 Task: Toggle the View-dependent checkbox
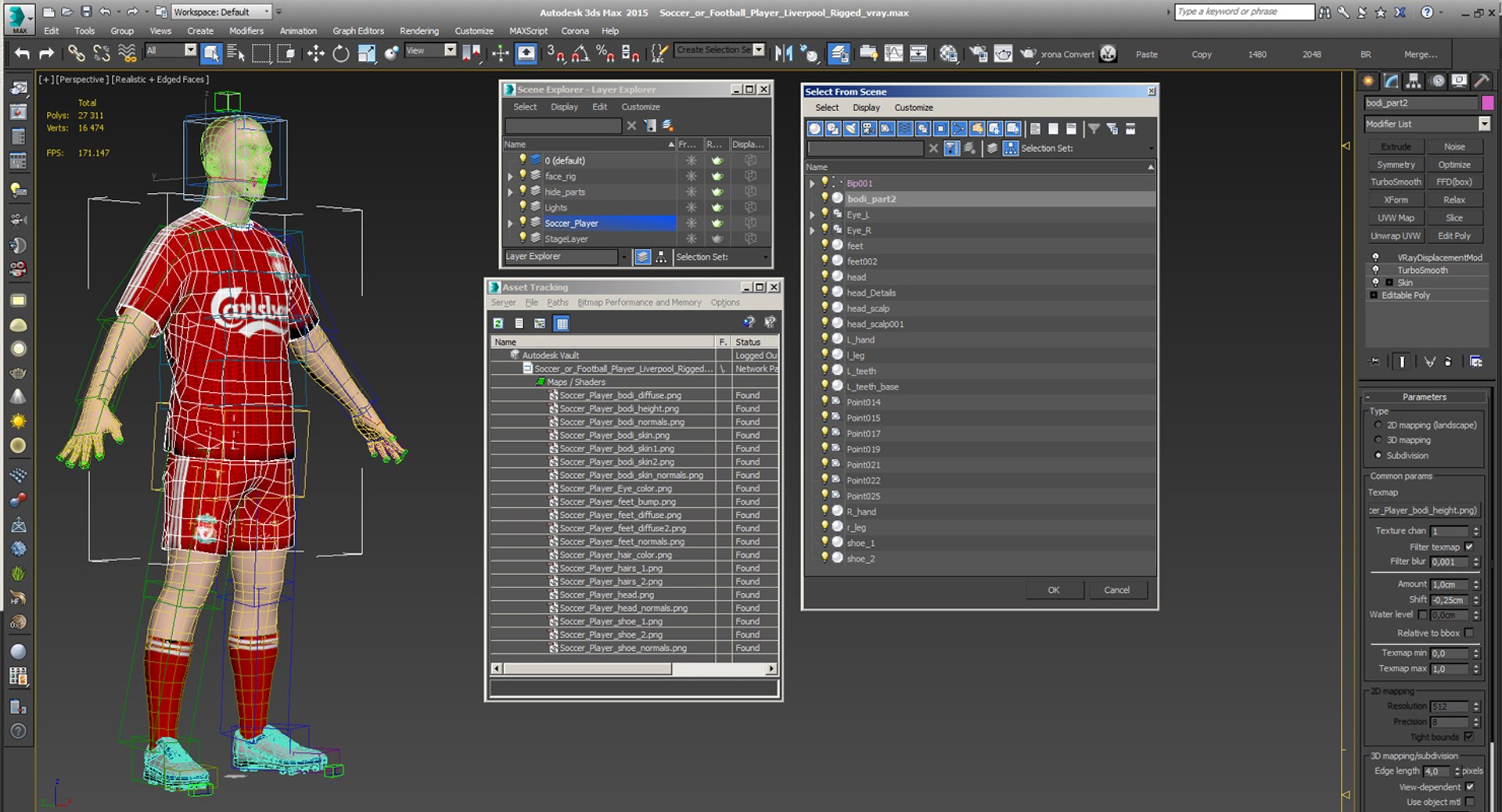pyautogui.click(x=1470, y=787)
